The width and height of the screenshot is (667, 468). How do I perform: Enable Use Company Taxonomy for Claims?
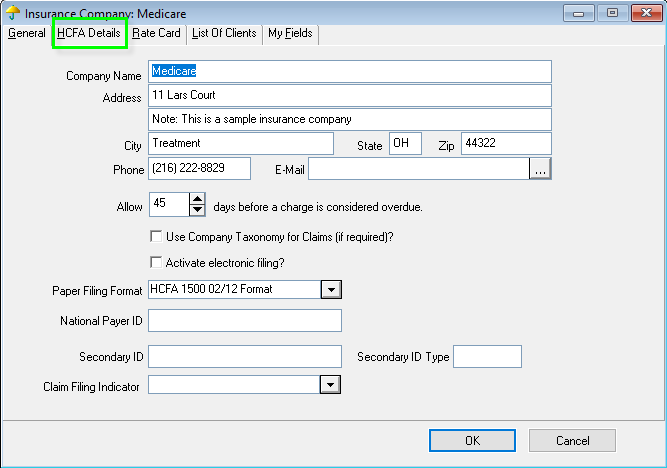pyautogui.click(x=156, y=236)
